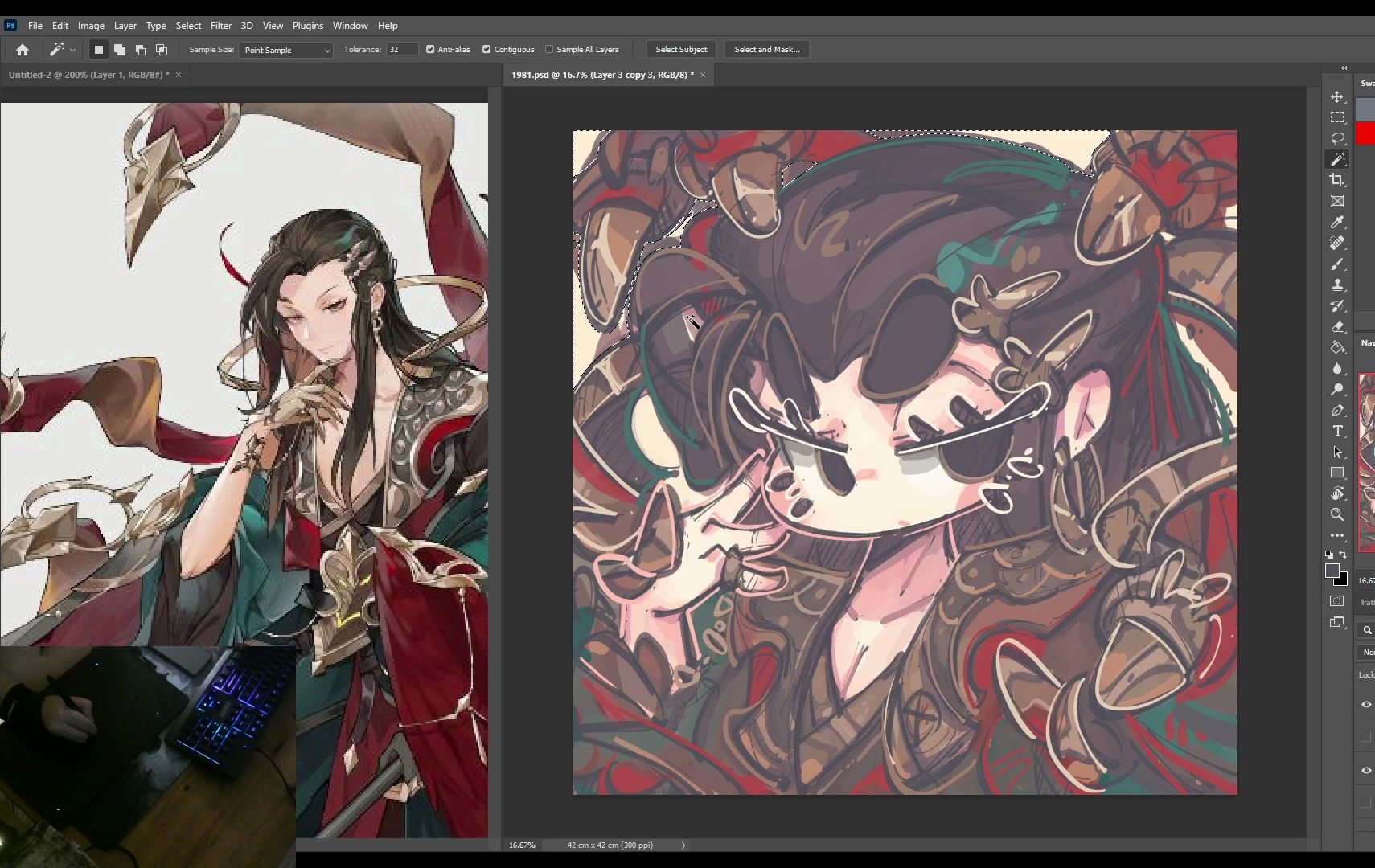Select the Frame tool
Screen dimensions: 1375x868
point(1337,201)
